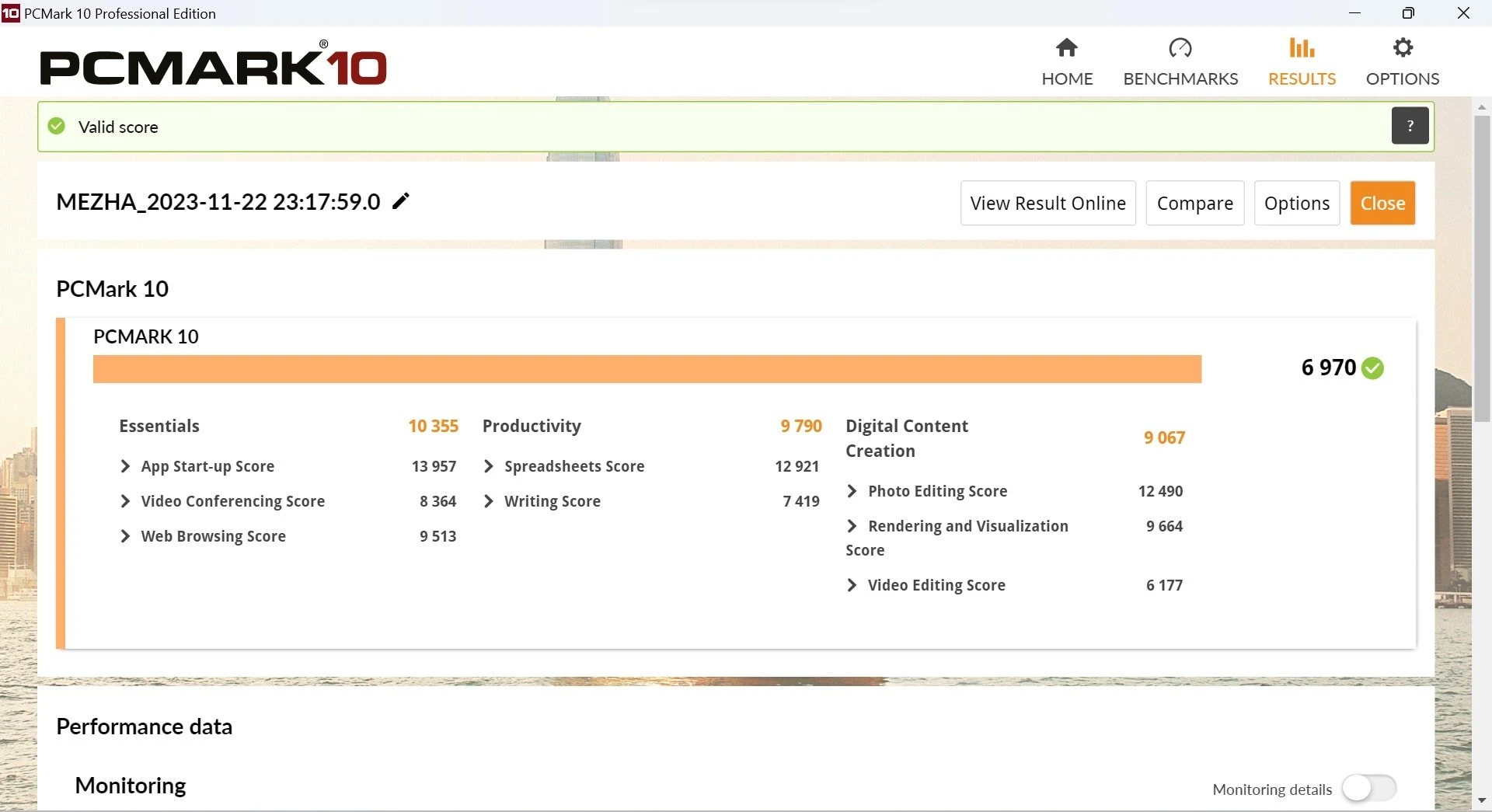Click the PCMark 10 title bar app icon
Screen dimensions: 1492x812
pyautogui.click(x=10, y=13)
